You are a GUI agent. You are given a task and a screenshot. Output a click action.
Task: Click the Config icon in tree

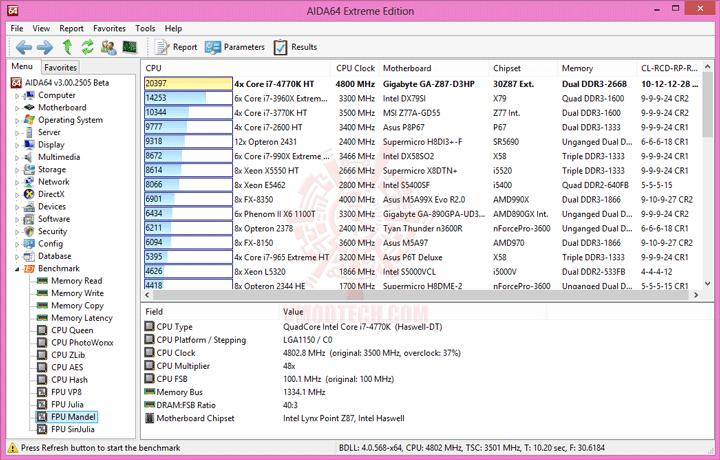pos(29,244)
